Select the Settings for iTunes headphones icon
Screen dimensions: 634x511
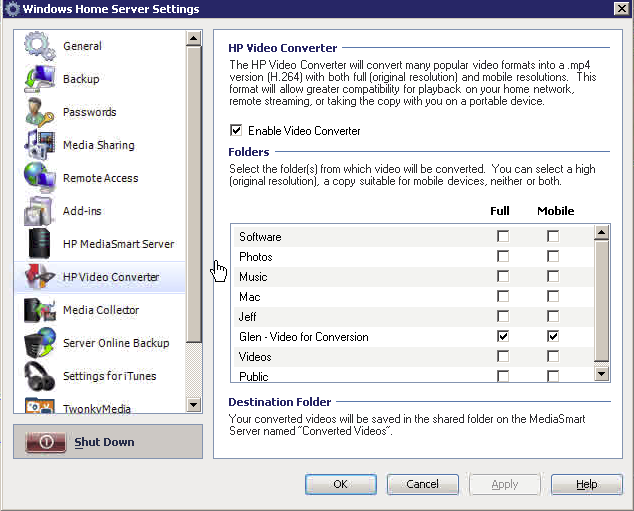(39, 376)
